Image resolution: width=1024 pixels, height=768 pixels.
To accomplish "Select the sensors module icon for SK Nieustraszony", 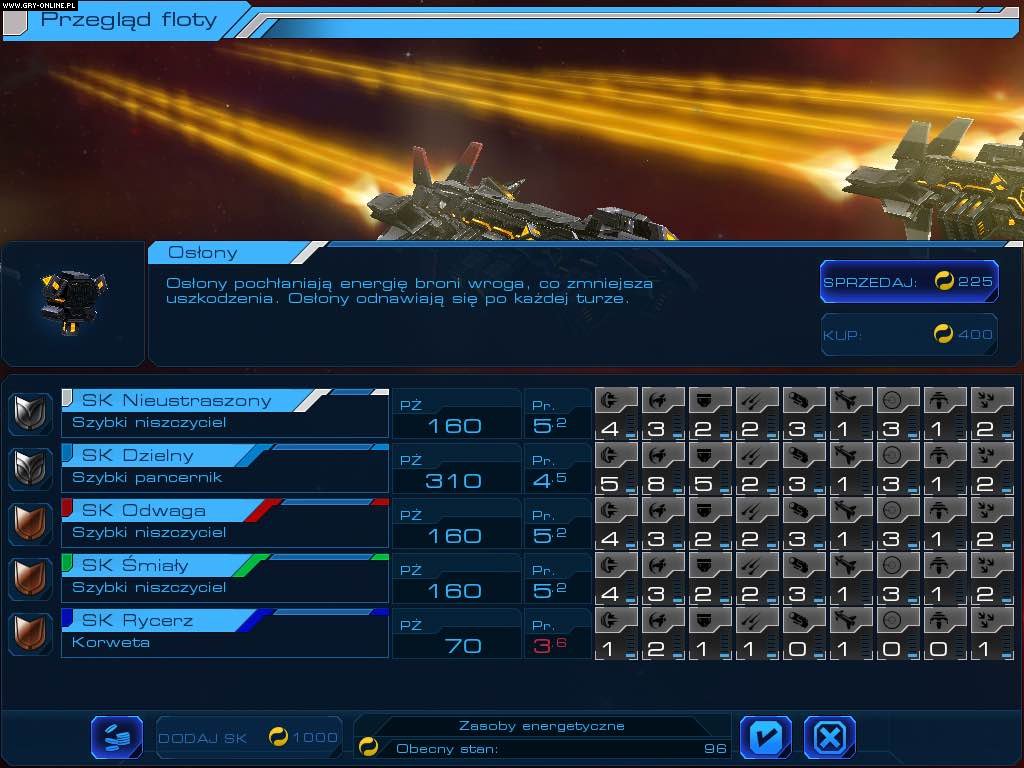I will tap(898, 400).
